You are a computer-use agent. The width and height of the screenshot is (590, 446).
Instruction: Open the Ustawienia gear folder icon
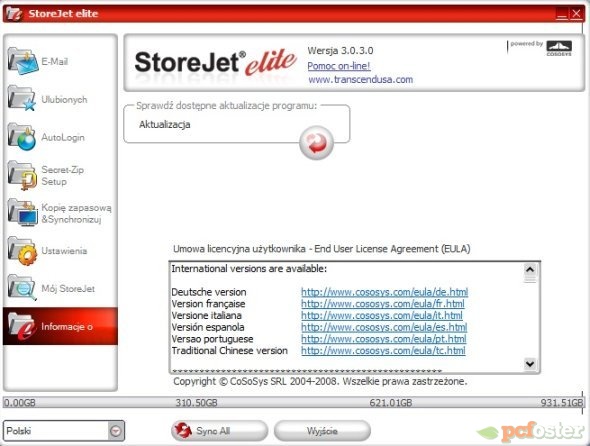(23, 251)
